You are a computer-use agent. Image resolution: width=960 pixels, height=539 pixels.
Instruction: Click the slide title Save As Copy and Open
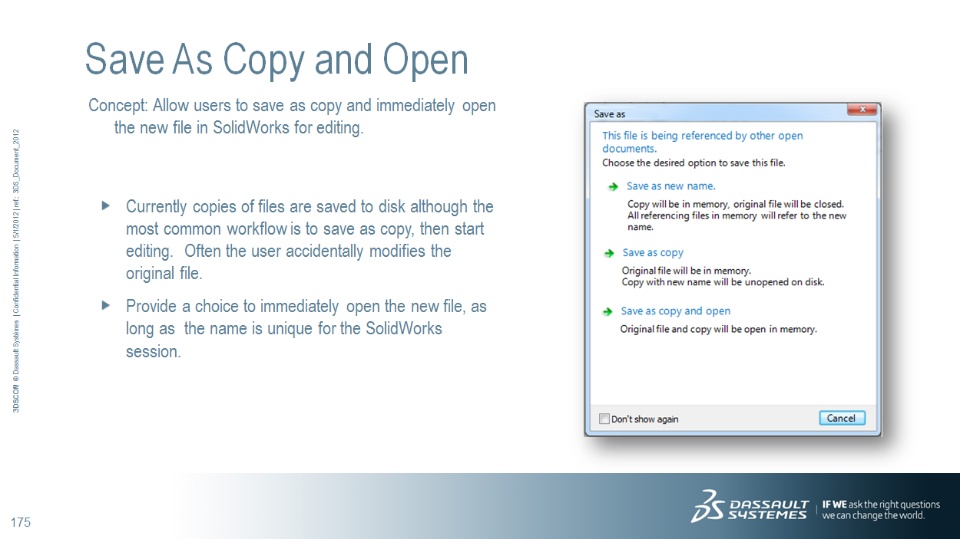[x=277, y=60]
